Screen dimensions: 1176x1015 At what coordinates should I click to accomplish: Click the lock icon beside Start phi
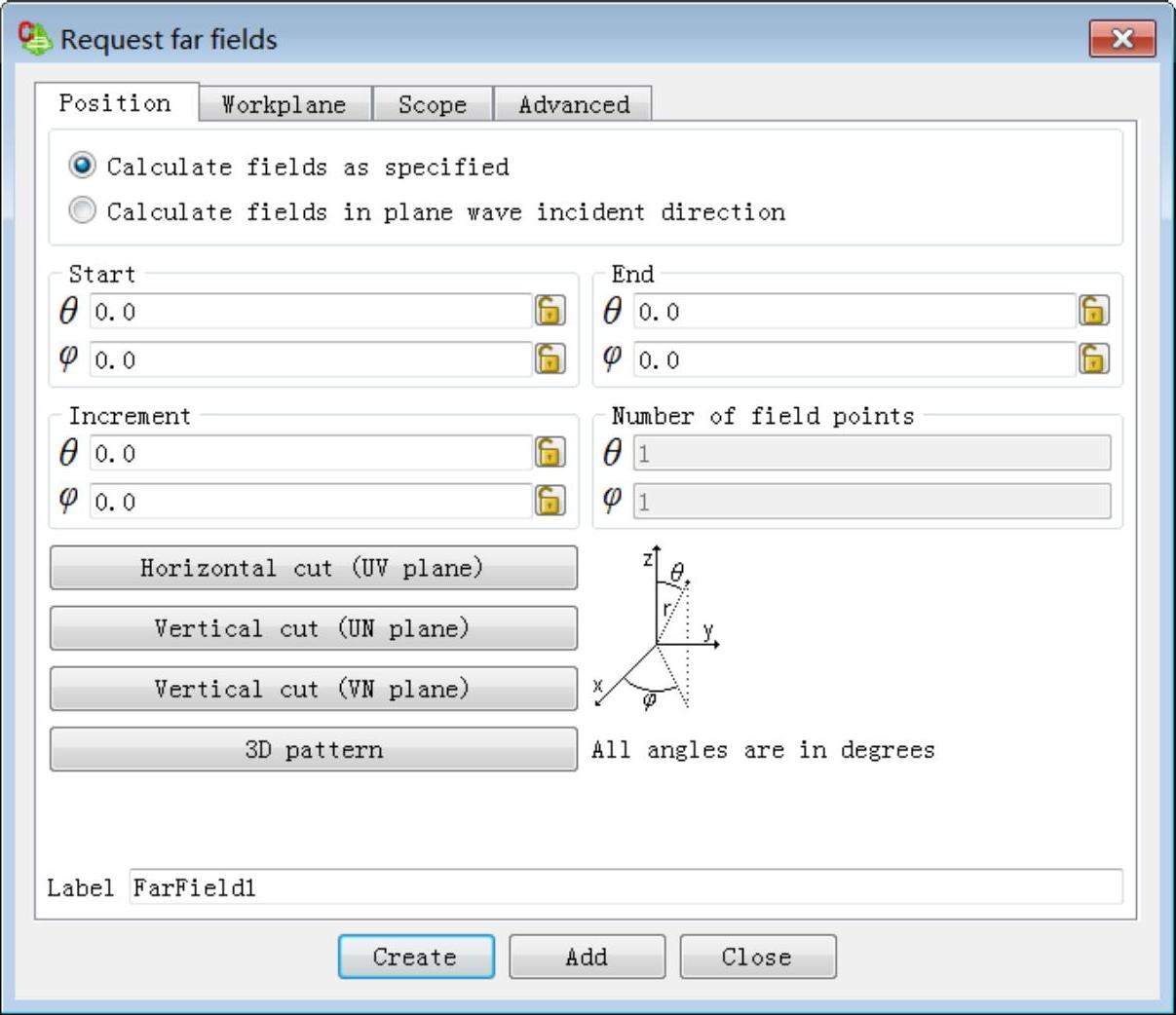pyautogui.click(x=550, y=359)
